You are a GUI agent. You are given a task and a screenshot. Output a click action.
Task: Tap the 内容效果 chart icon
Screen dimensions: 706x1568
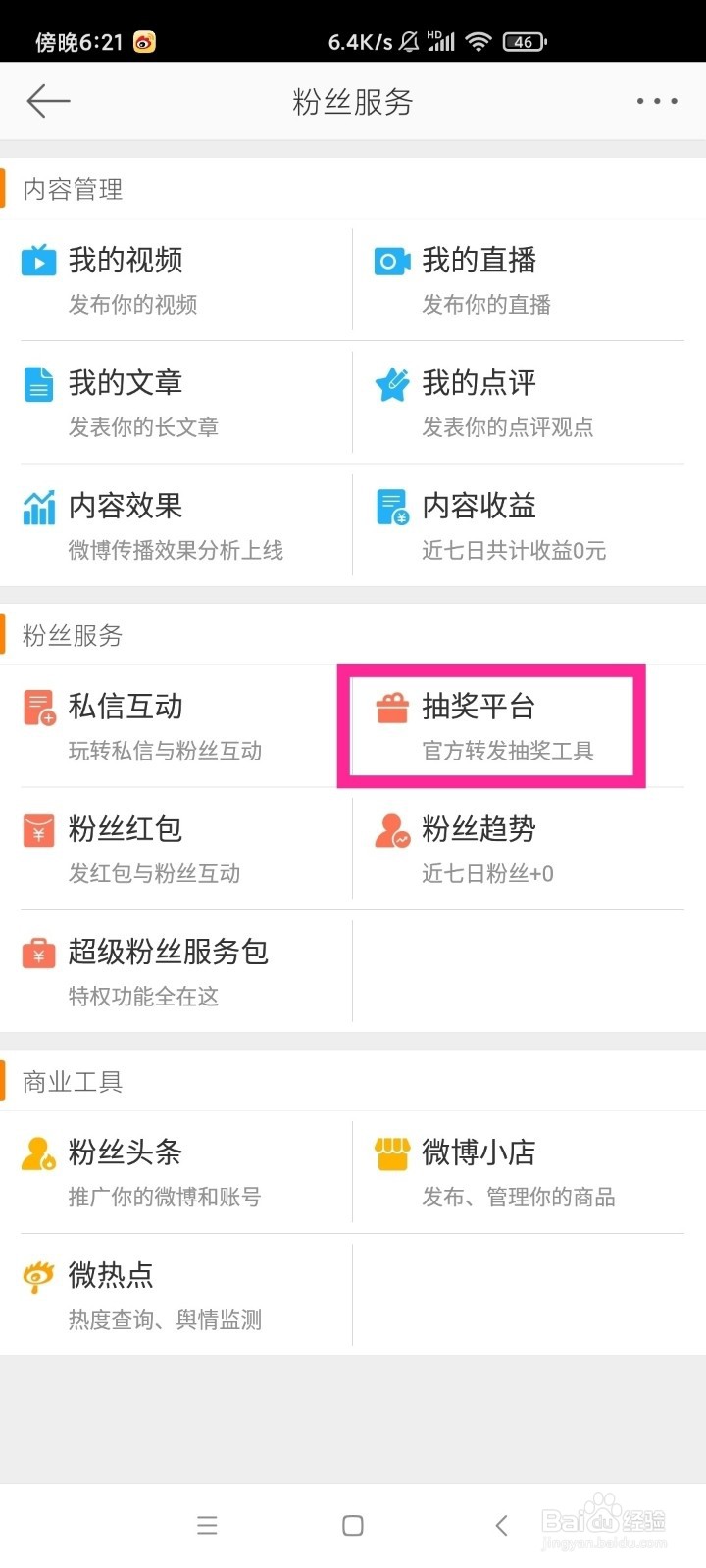39,507
